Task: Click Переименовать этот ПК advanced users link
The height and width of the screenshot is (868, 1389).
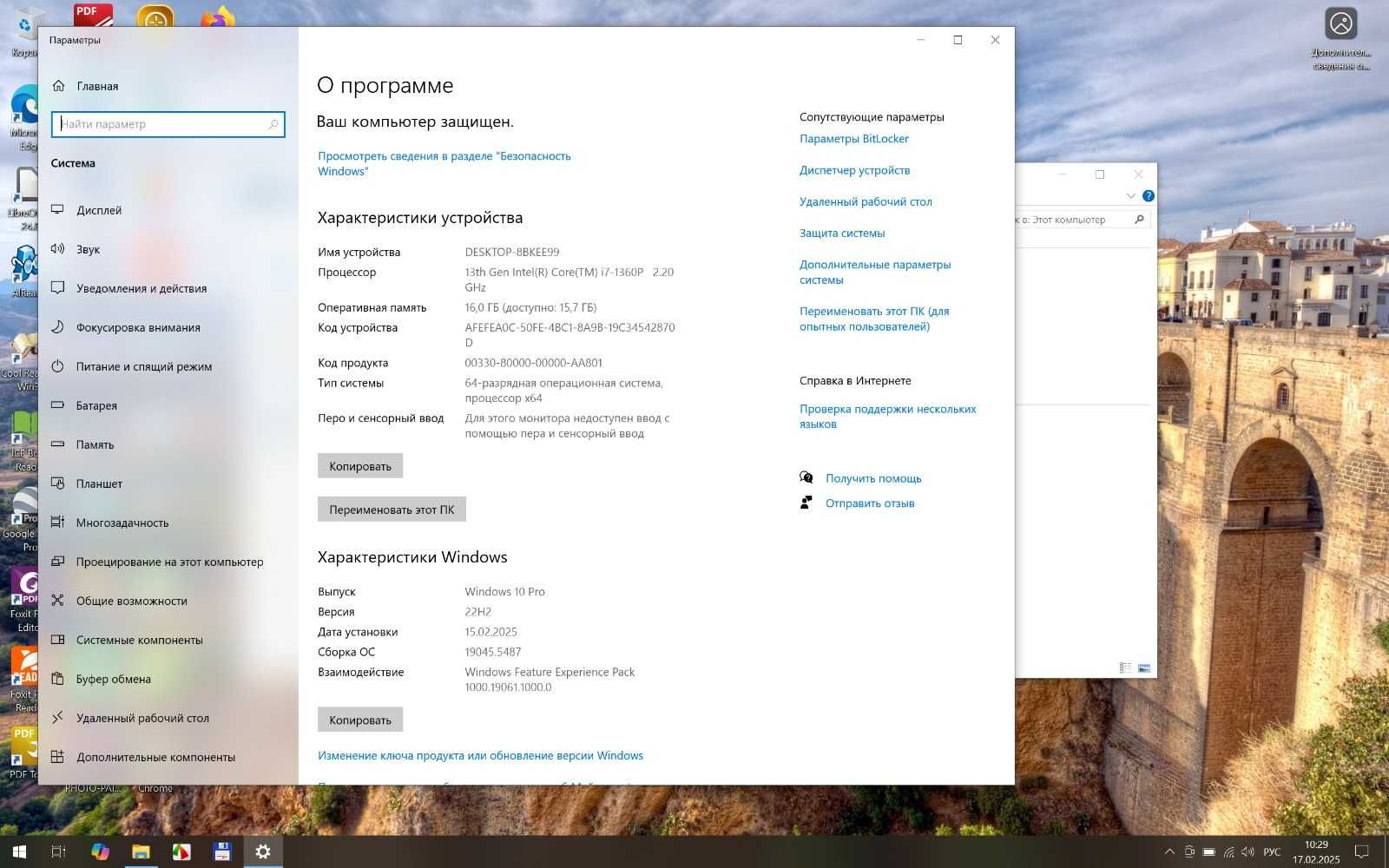Action: coord(874,319)
